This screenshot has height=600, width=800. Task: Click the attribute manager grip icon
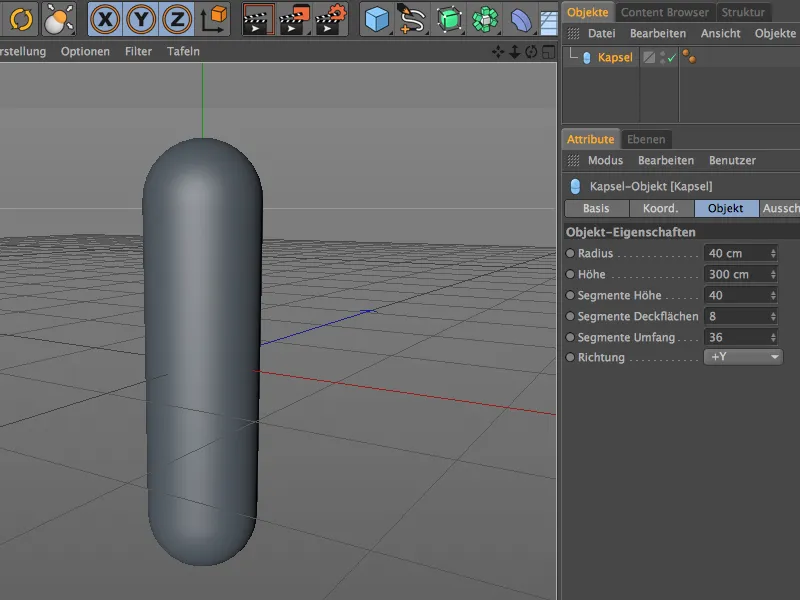click(x=573, y=161)
